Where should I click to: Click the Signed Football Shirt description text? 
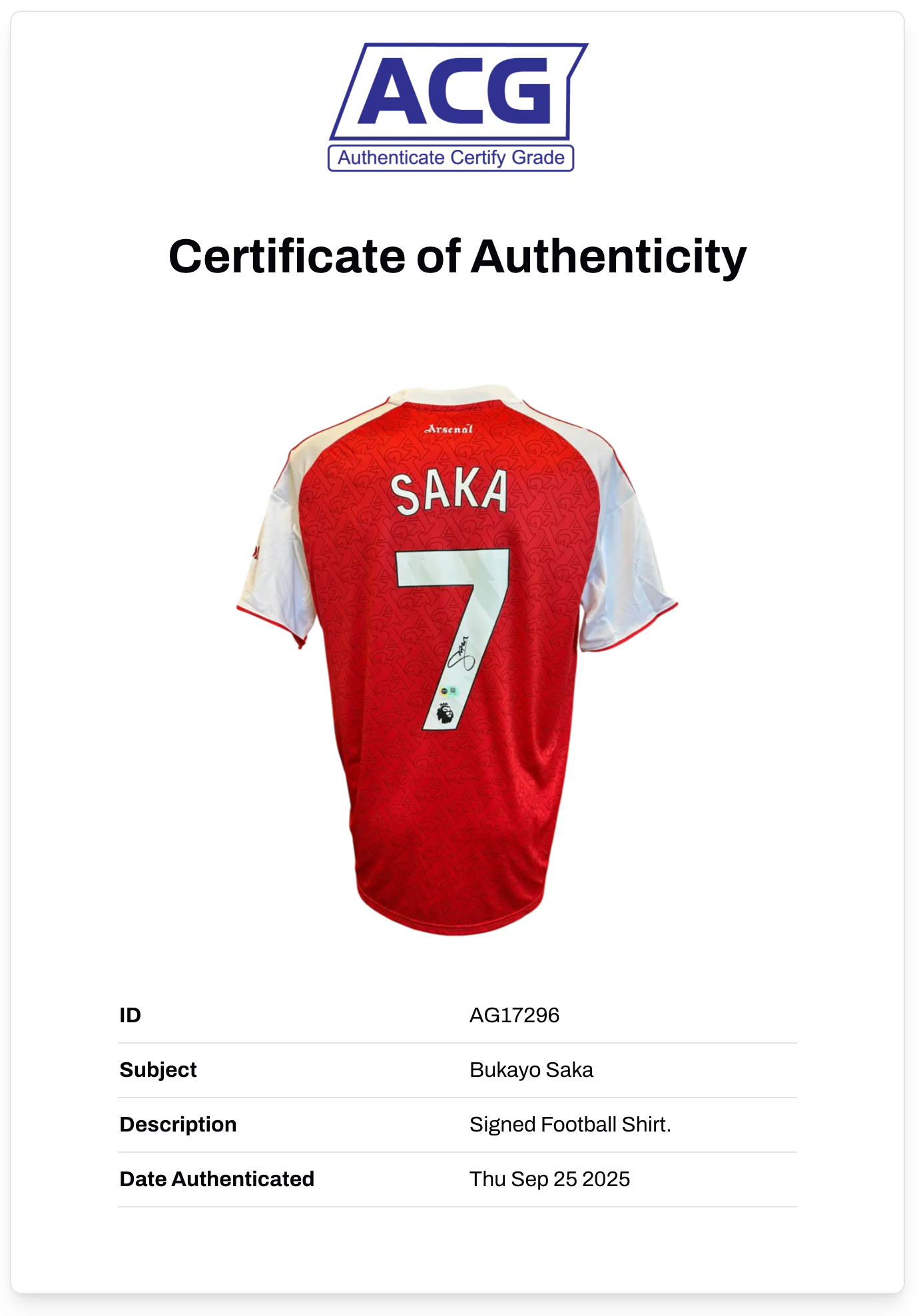point(569,1124)
